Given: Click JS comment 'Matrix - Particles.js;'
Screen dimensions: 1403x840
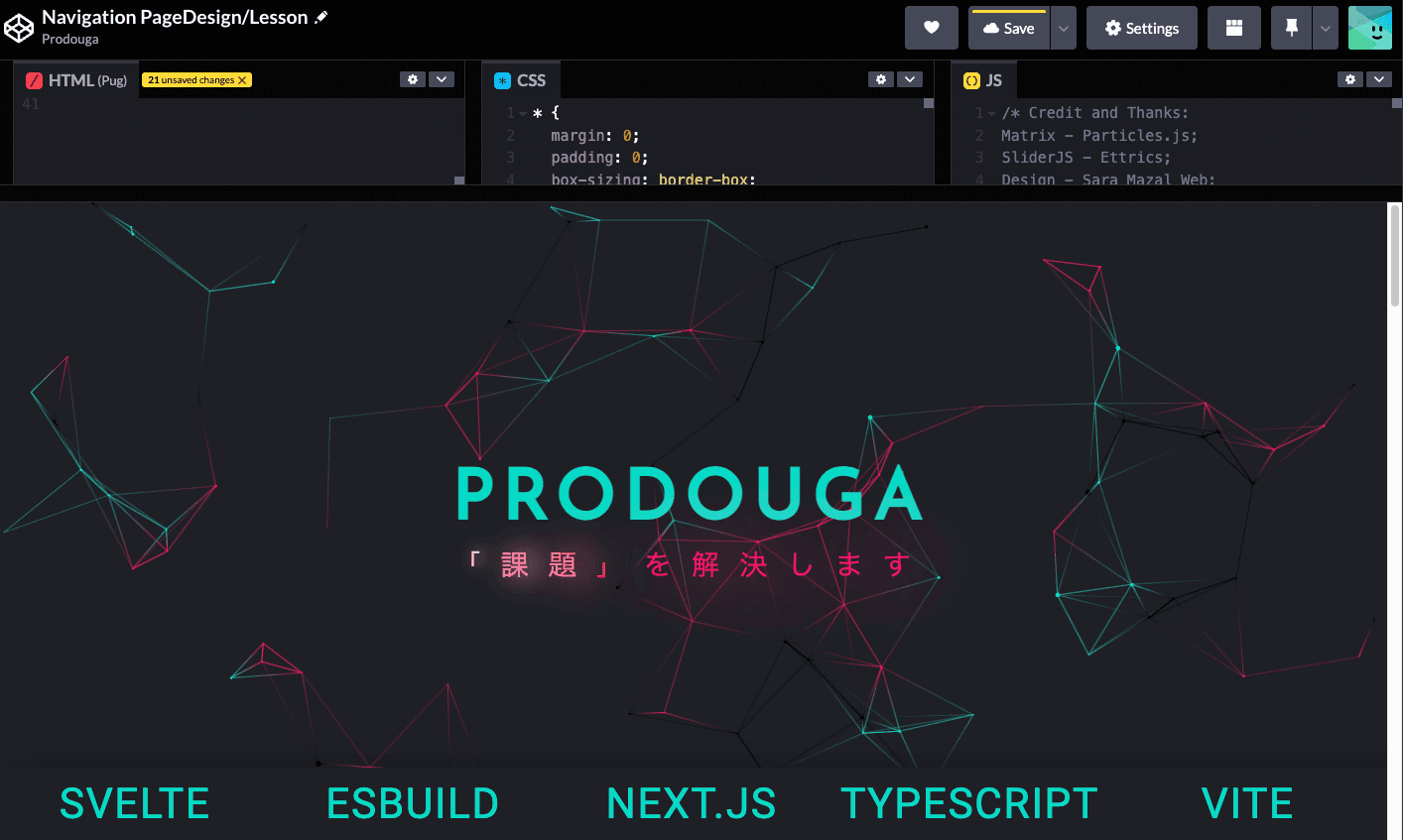Looking at the screenshot, I should point(1099,136).
